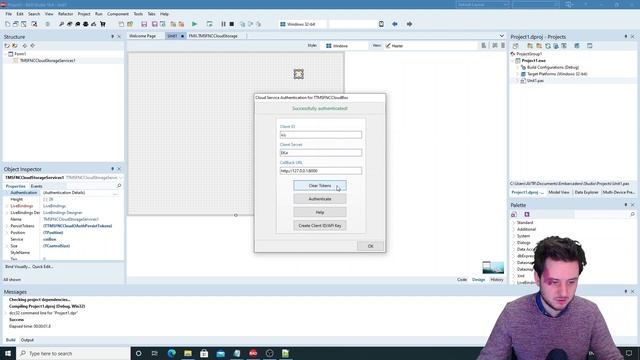The width and height of the screenshot is (640, 360).
Task: Click the green Run button in toolbar
Action: (x=194, y=24)
